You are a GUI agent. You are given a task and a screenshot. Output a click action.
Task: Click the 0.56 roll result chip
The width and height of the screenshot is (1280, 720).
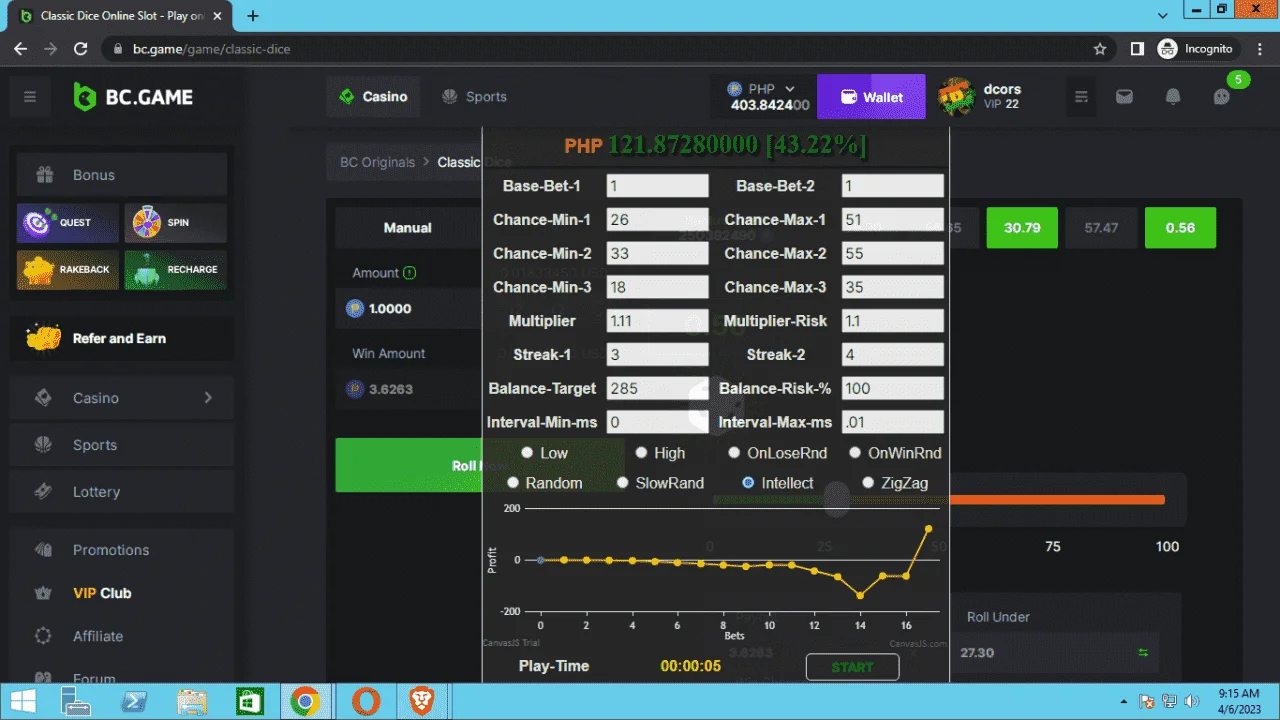(1180, 228)
